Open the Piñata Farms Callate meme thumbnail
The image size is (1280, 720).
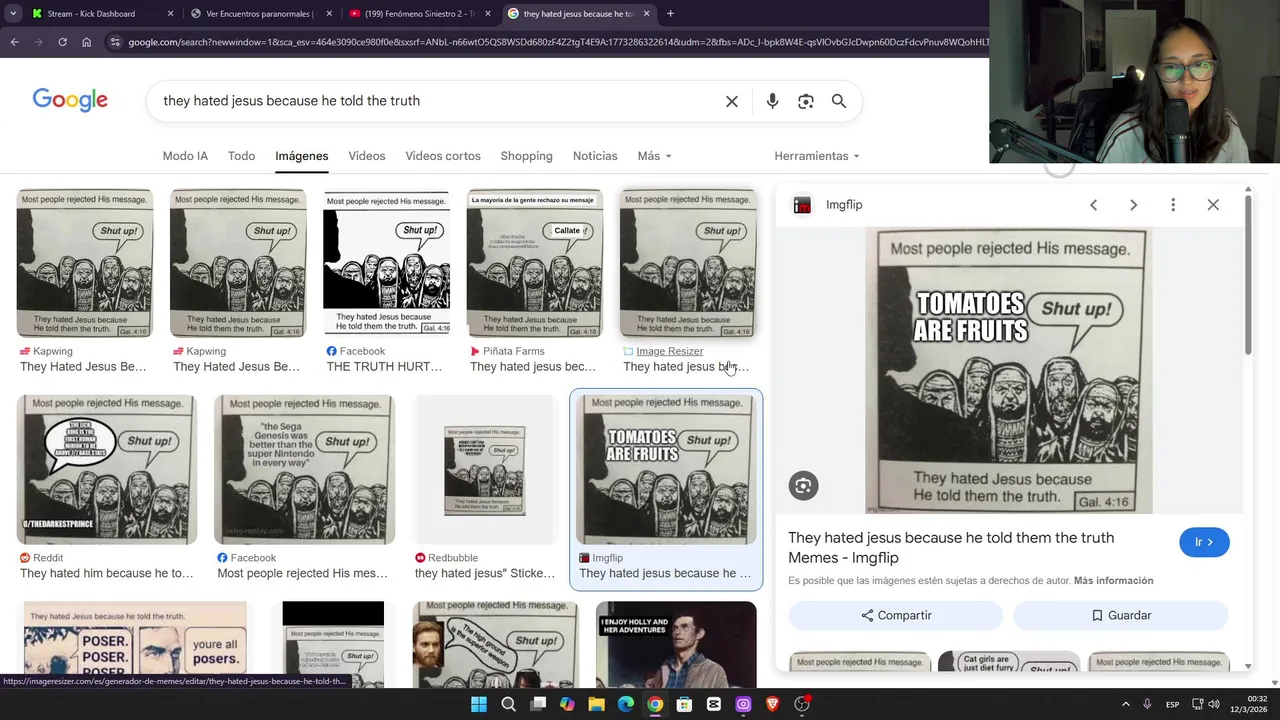click(x=535, y=263)
